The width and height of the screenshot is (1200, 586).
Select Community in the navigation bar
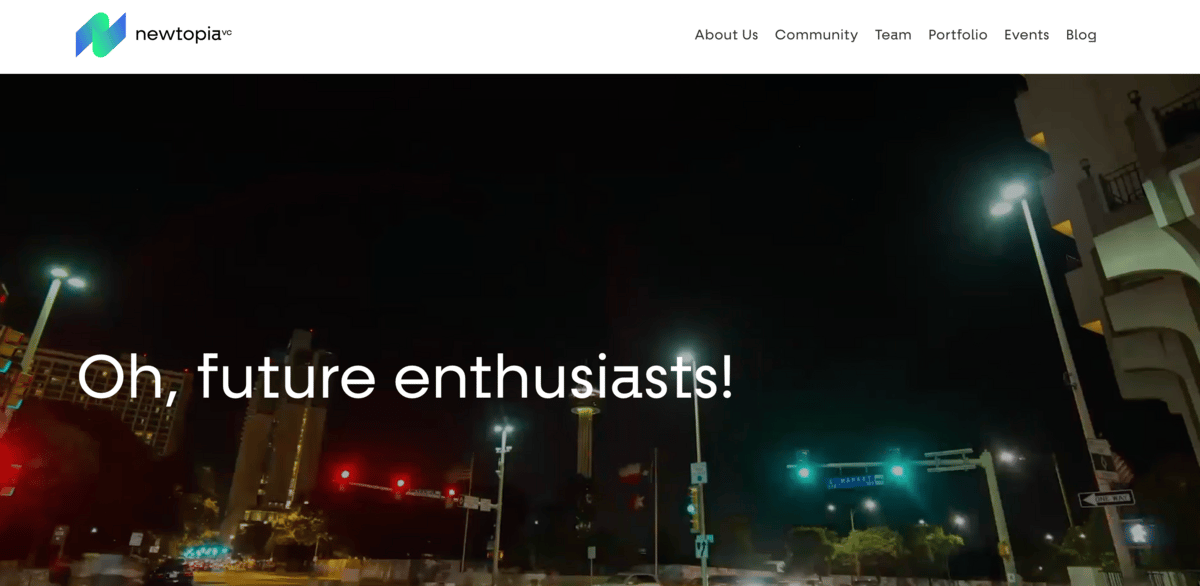[816, 35]
